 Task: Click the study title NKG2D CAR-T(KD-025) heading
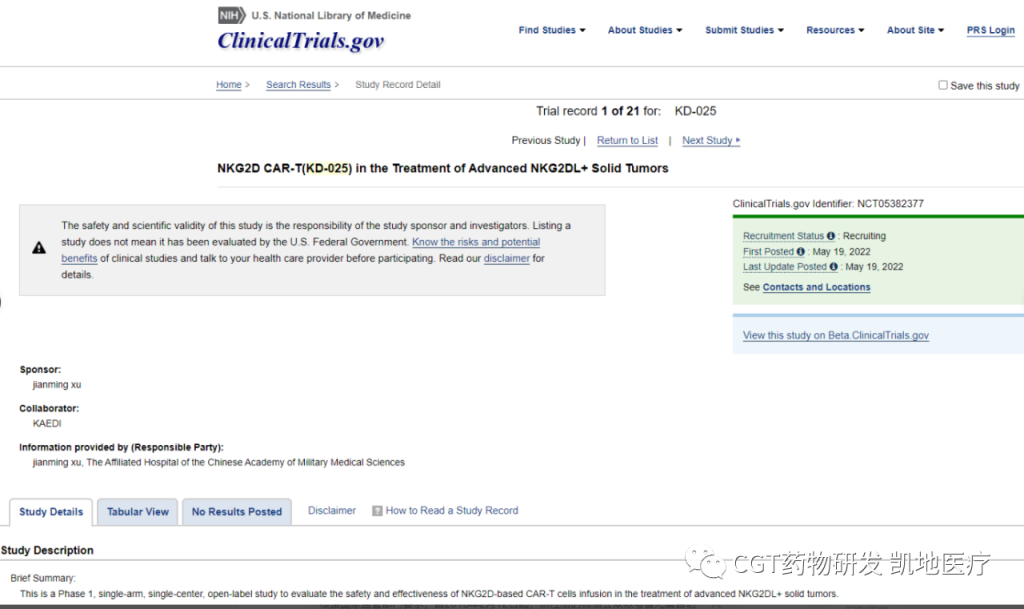coord(442,168)
